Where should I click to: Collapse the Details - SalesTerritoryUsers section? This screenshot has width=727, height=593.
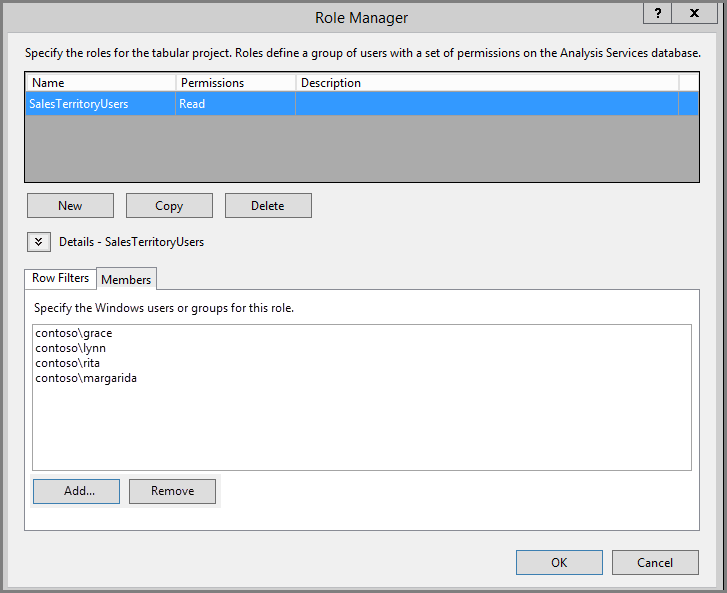(39, 242)
